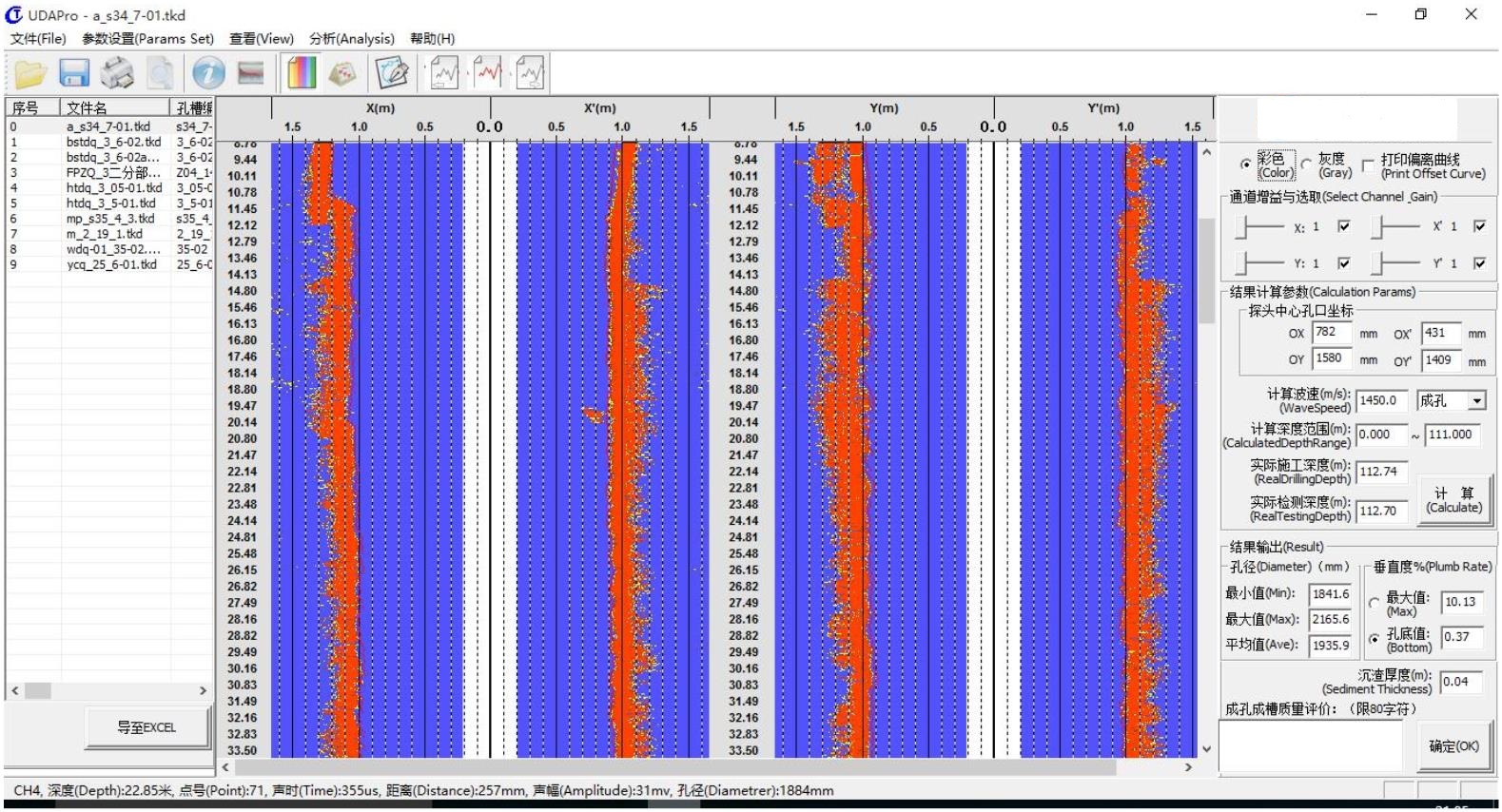Toggle the Y' channel checkbox

[1479, 263]
